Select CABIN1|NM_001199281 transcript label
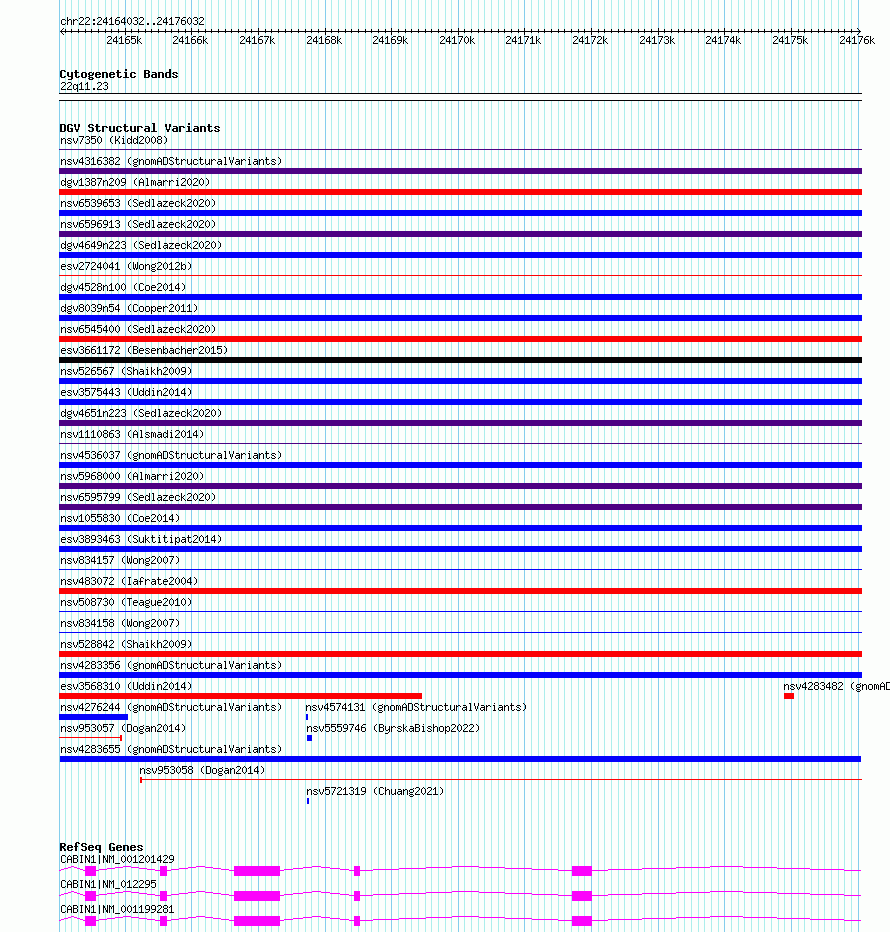Image resolution: width=890 pixels, height=932 pixels. (117, 909)
